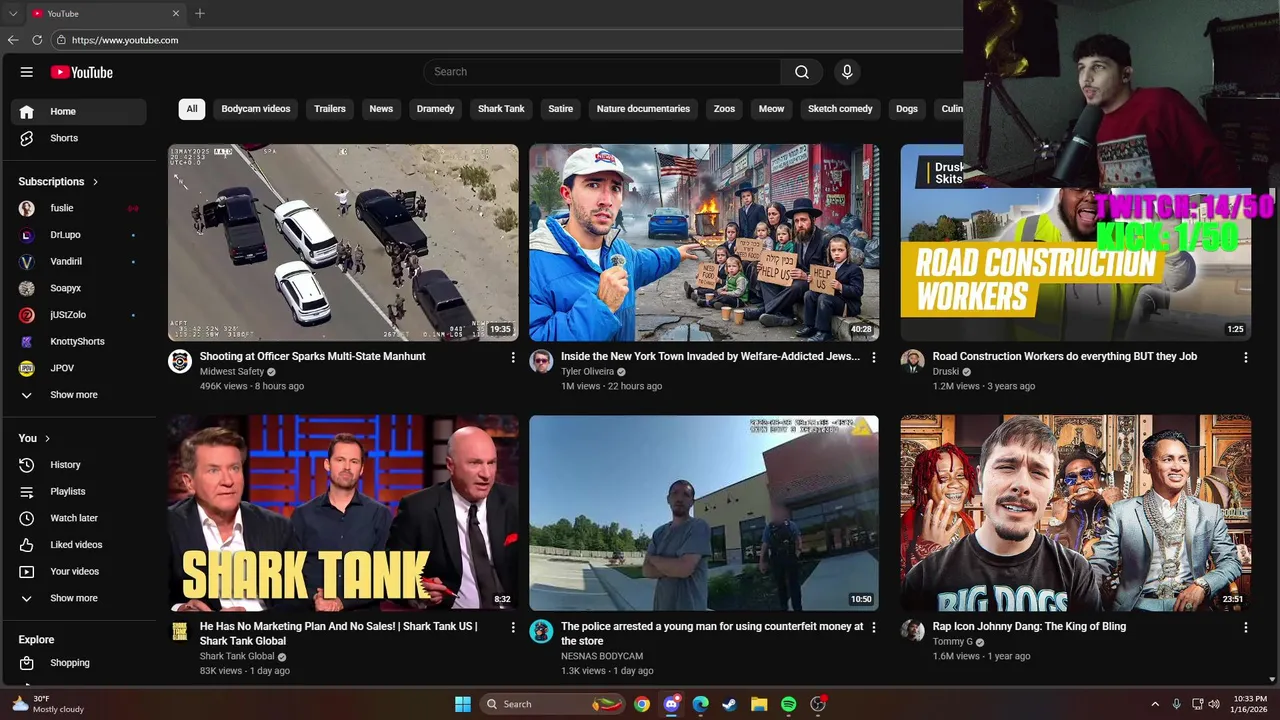Open Watch later in the sidebar
This screenshot has width=1280, height=720.
[79, 518]
